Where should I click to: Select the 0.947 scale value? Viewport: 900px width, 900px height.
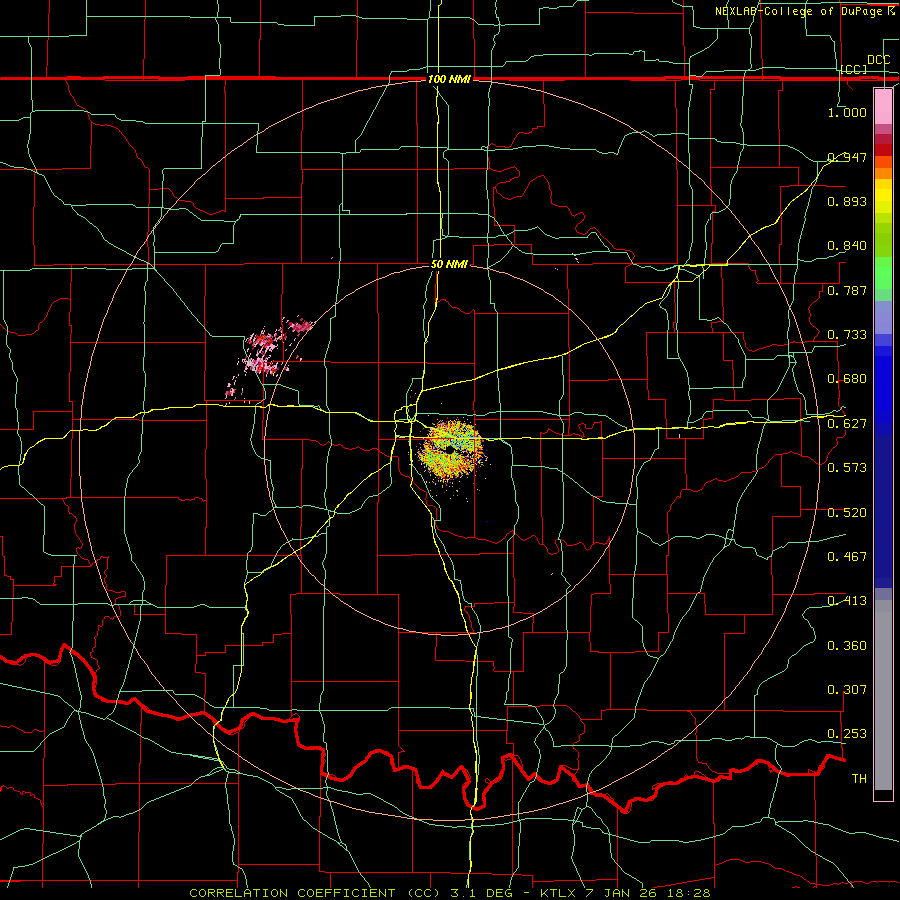[x=847, y=157]
